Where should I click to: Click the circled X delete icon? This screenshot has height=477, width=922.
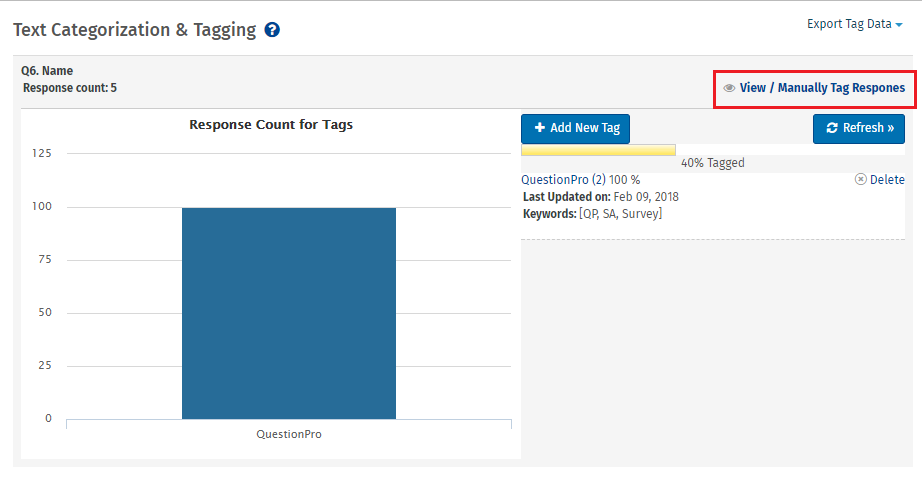click(860, 180)
